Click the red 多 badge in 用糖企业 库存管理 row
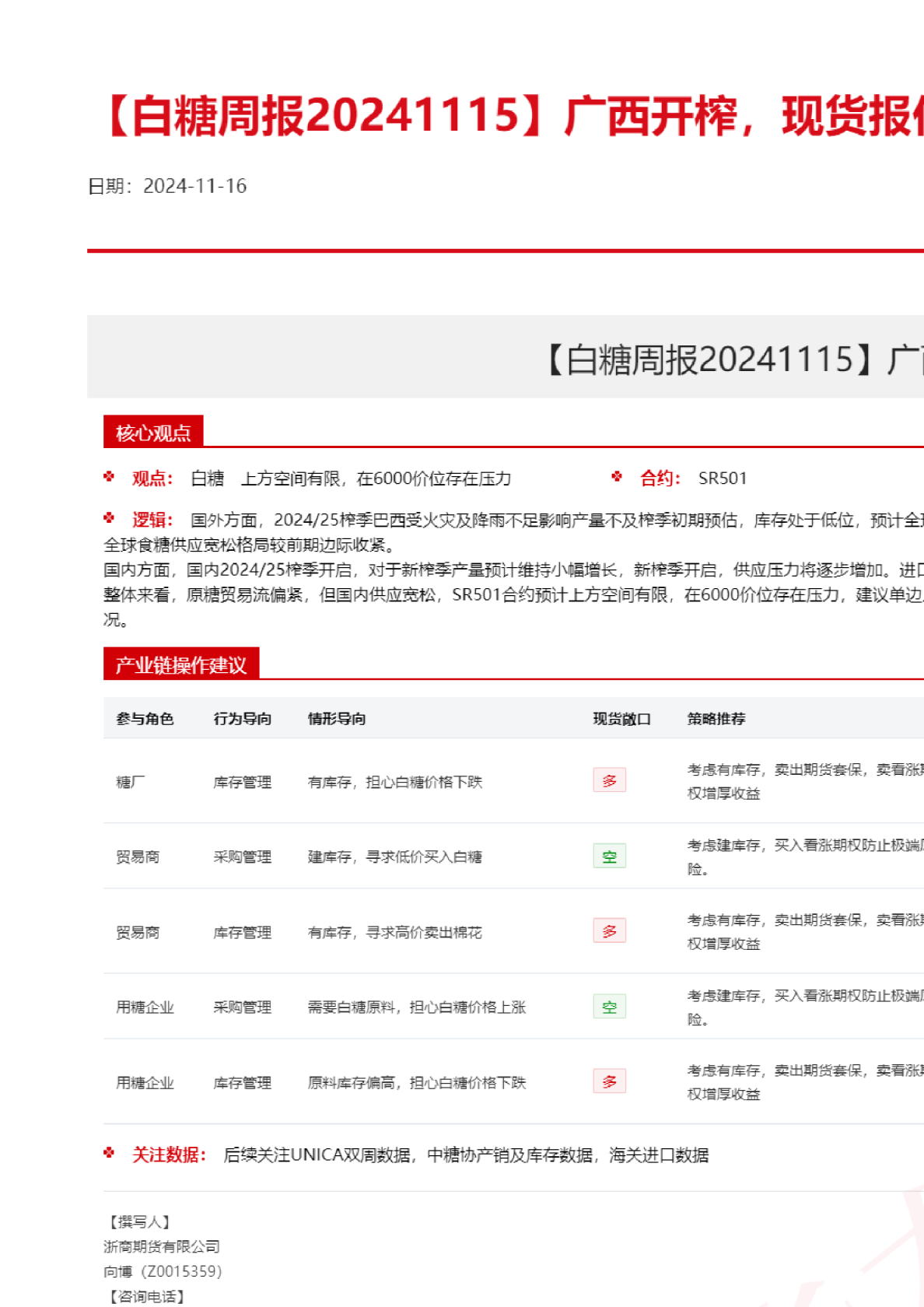This screenshot has height=1307, width=924. (609, 1081)
